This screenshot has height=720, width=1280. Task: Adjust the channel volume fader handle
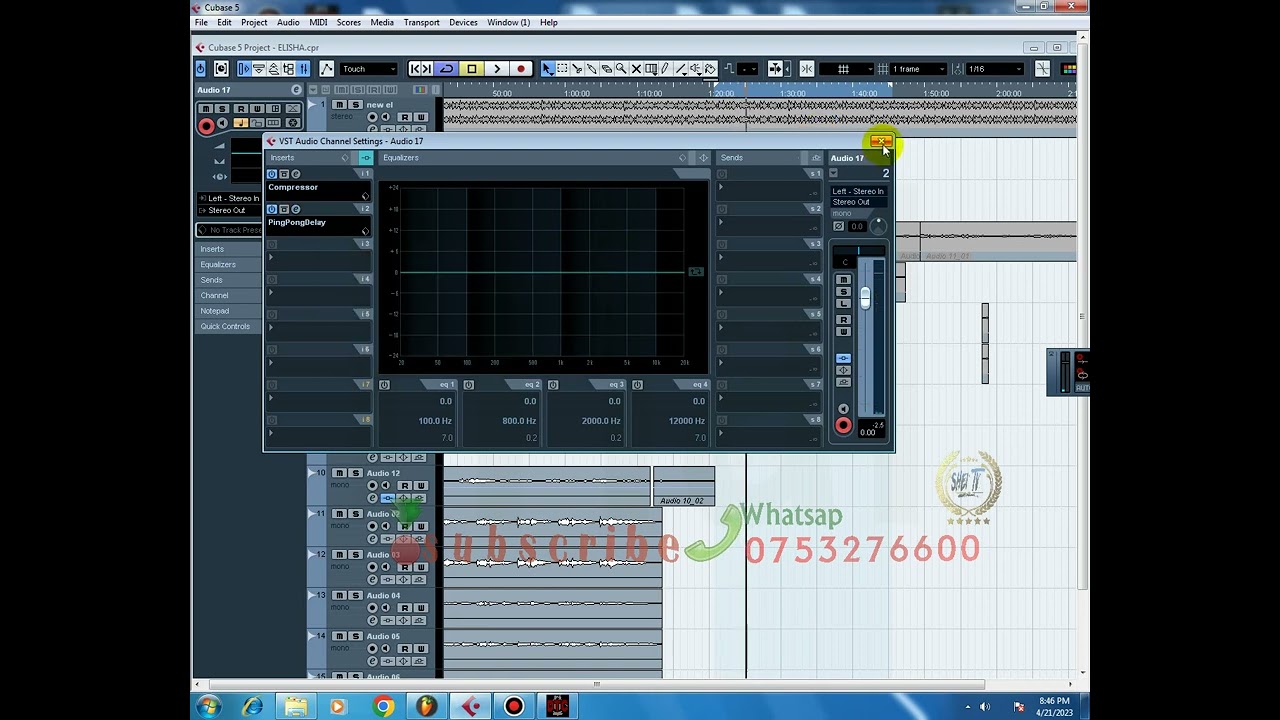(865, 297)
